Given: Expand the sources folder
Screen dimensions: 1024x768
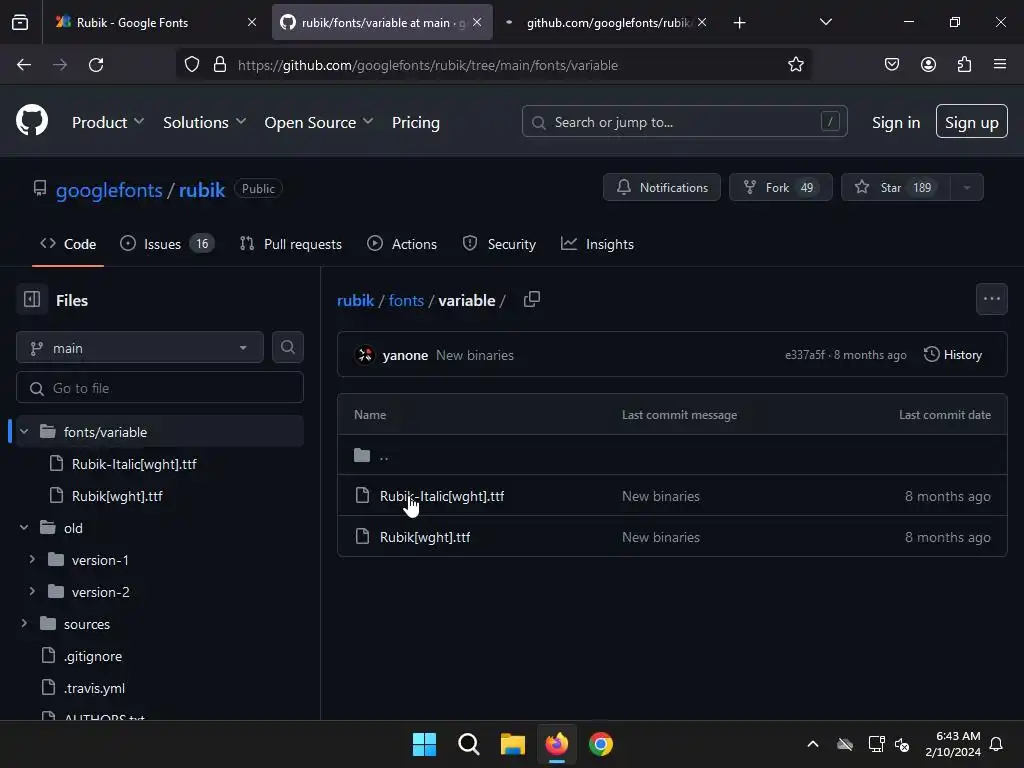Looking at the screenshot, I should (24, 624).
